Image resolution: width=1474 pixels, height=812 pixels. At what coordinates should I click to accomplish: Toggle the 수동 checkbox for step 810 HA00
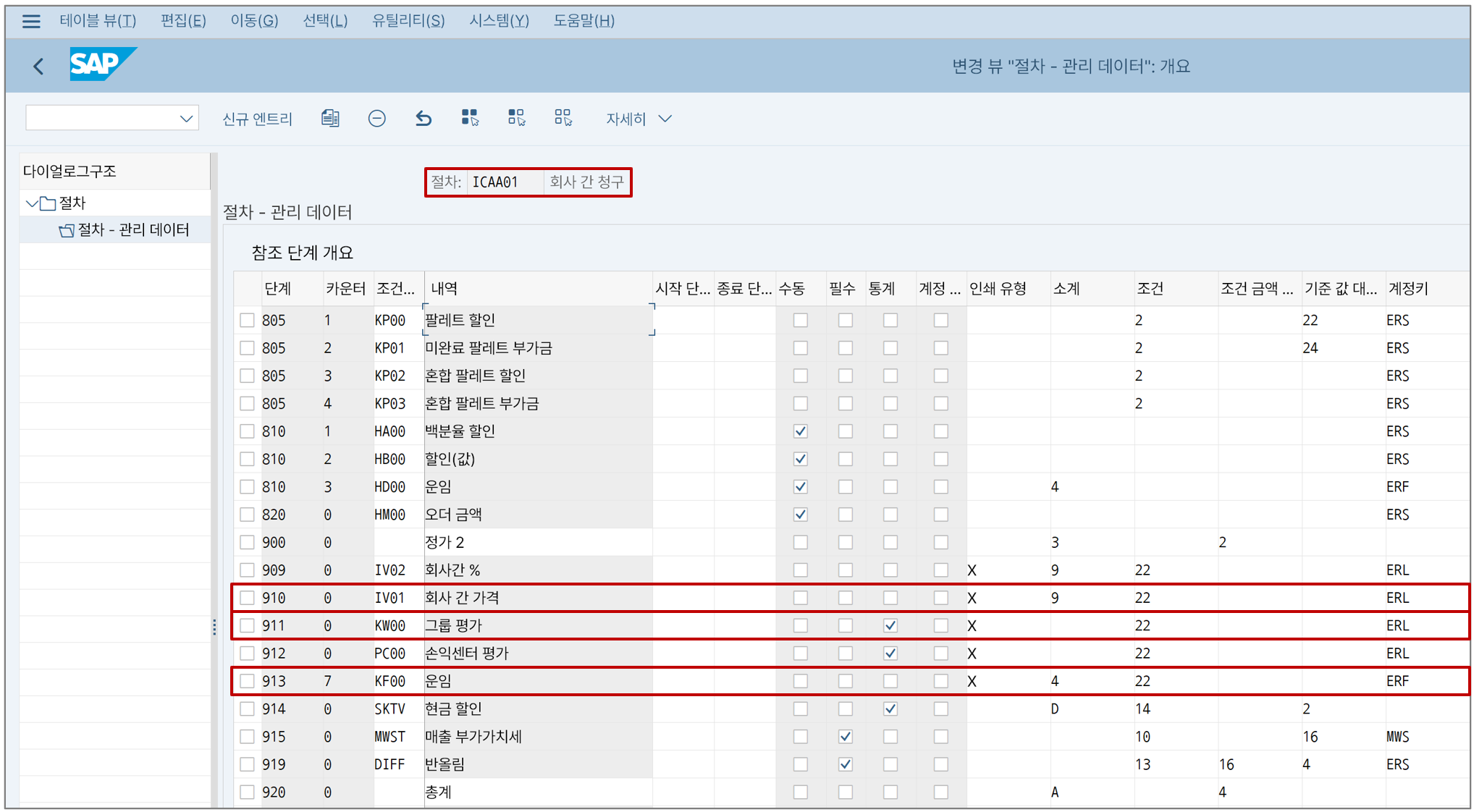[800, 431]
